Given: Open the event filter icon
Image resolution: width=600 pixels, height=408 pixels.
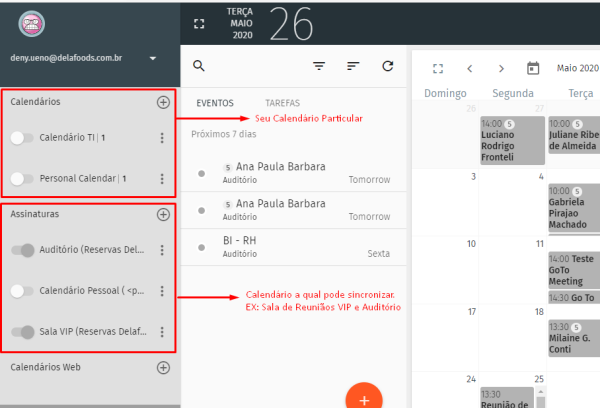Looking at the screenshot, I should tap(319, 66).
